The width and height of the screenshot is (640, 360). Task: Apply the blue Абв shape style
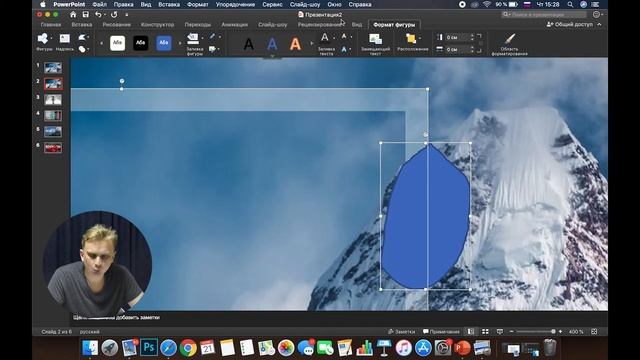pos(164,43)
